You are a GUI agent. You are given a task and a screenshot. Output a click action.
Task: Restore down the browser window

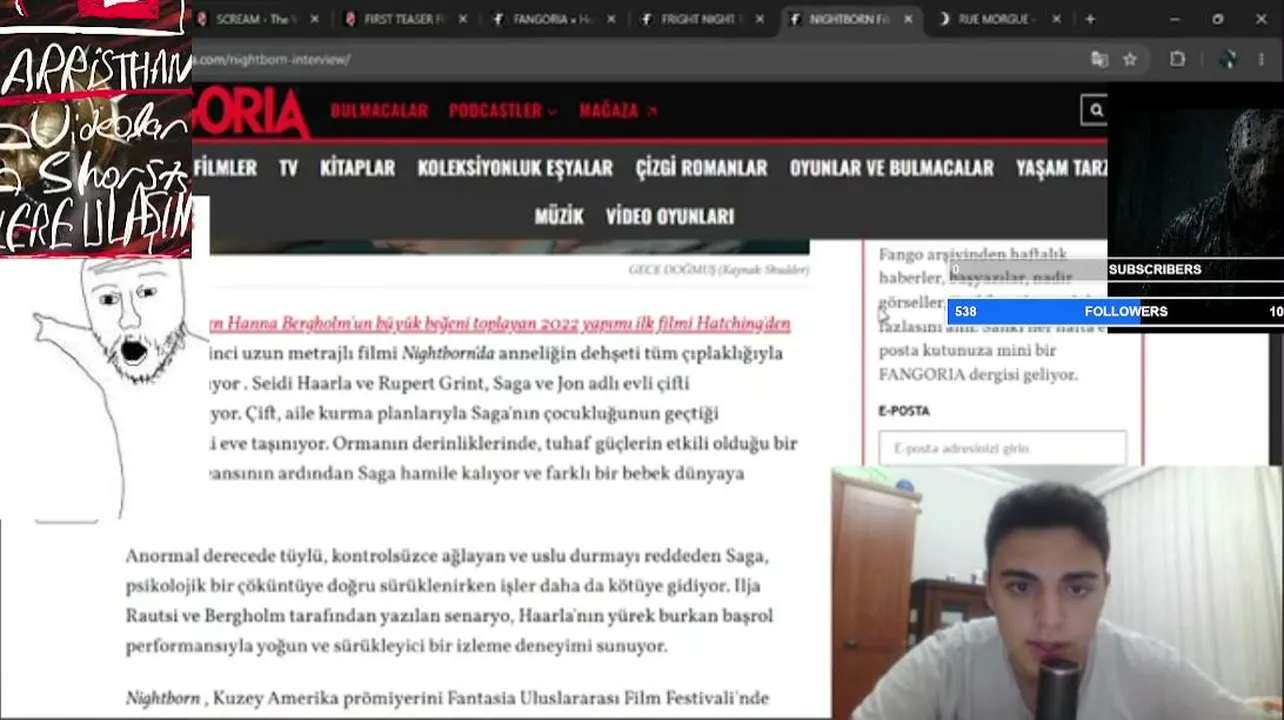[1217, 18]
